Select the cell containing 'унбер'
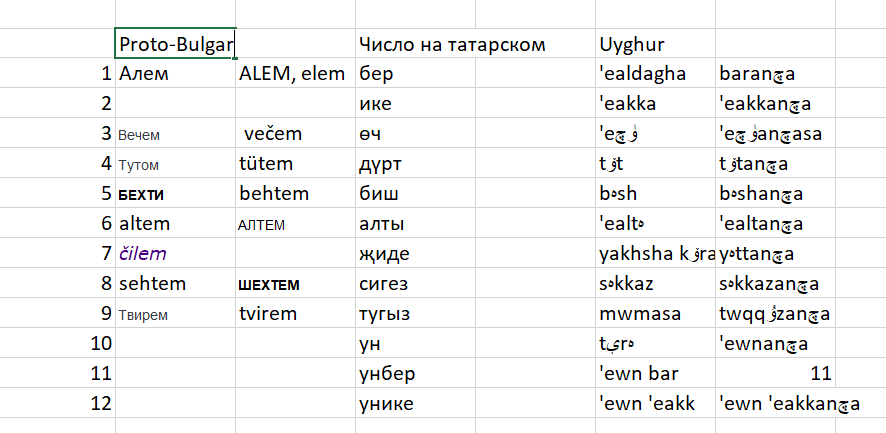This screenshot has height=433, width=886. (x=415, y=373)
